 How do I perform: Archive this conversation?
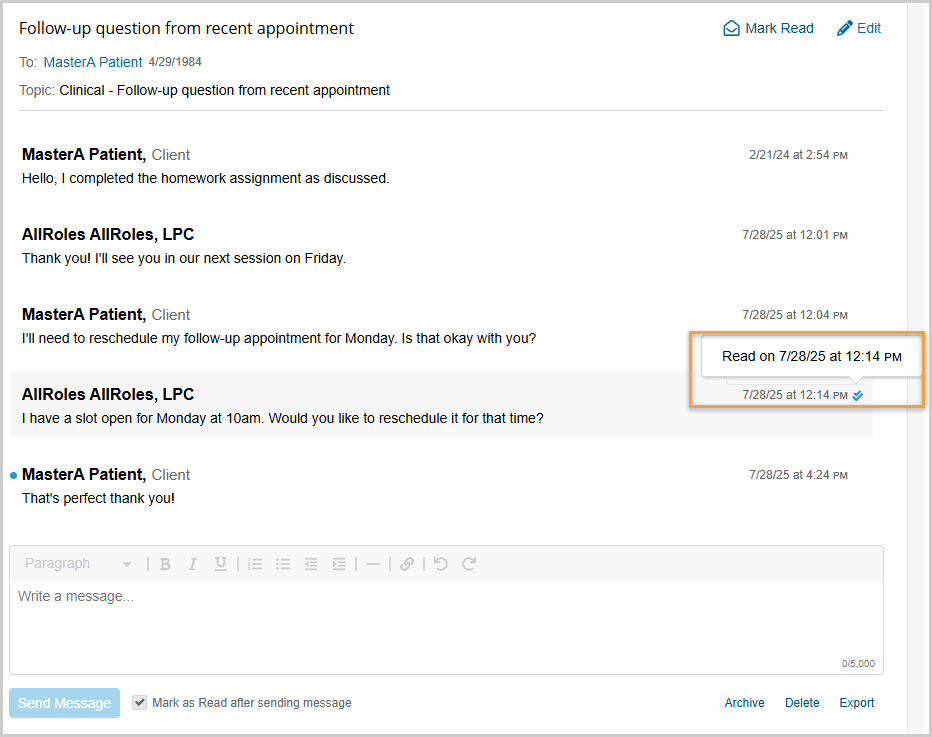click(x=744, y=702)
